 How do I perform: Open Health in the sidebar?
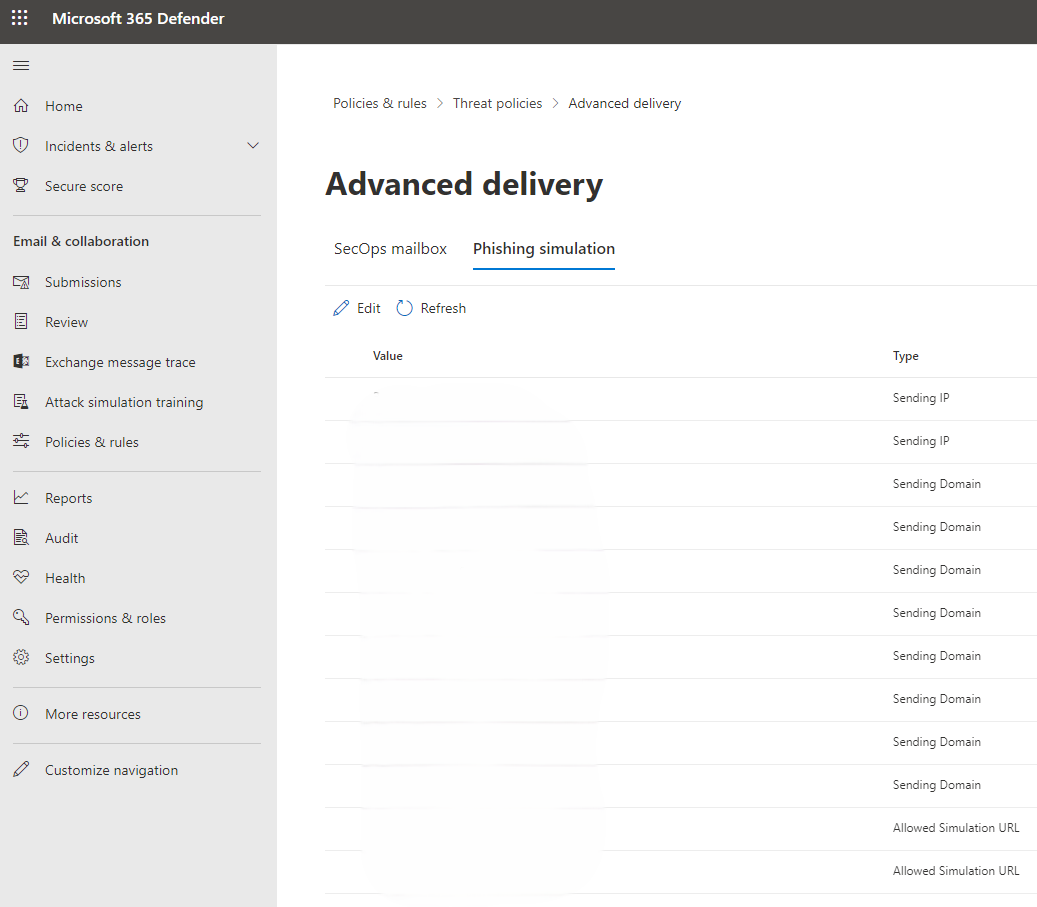pyautogui.click(x=65, y=578)
